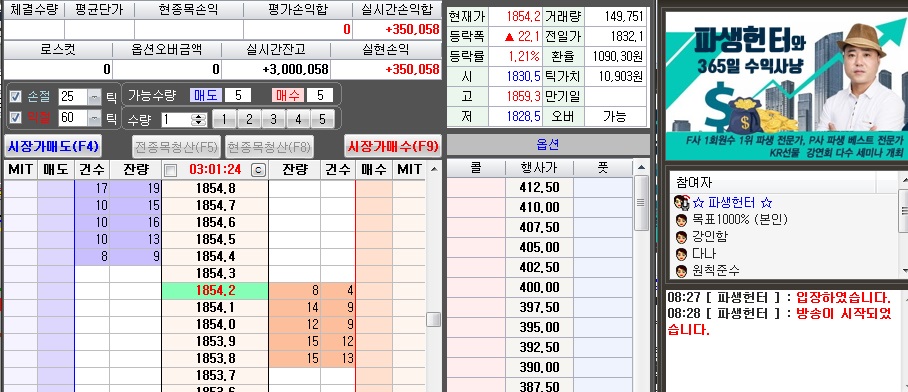Open the 손절 25 tick dropdown
Image resolution: width=908 pixels, height=392 pixels.
(94, 97)
